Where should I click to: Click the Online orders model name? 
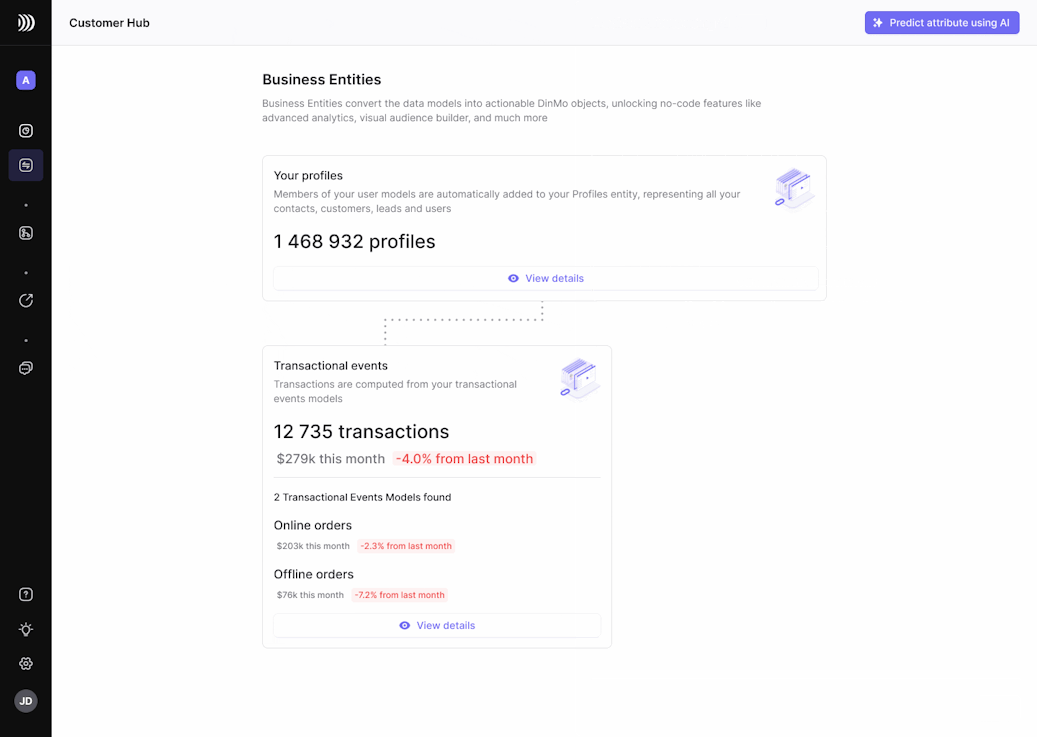tap(313, 525)
